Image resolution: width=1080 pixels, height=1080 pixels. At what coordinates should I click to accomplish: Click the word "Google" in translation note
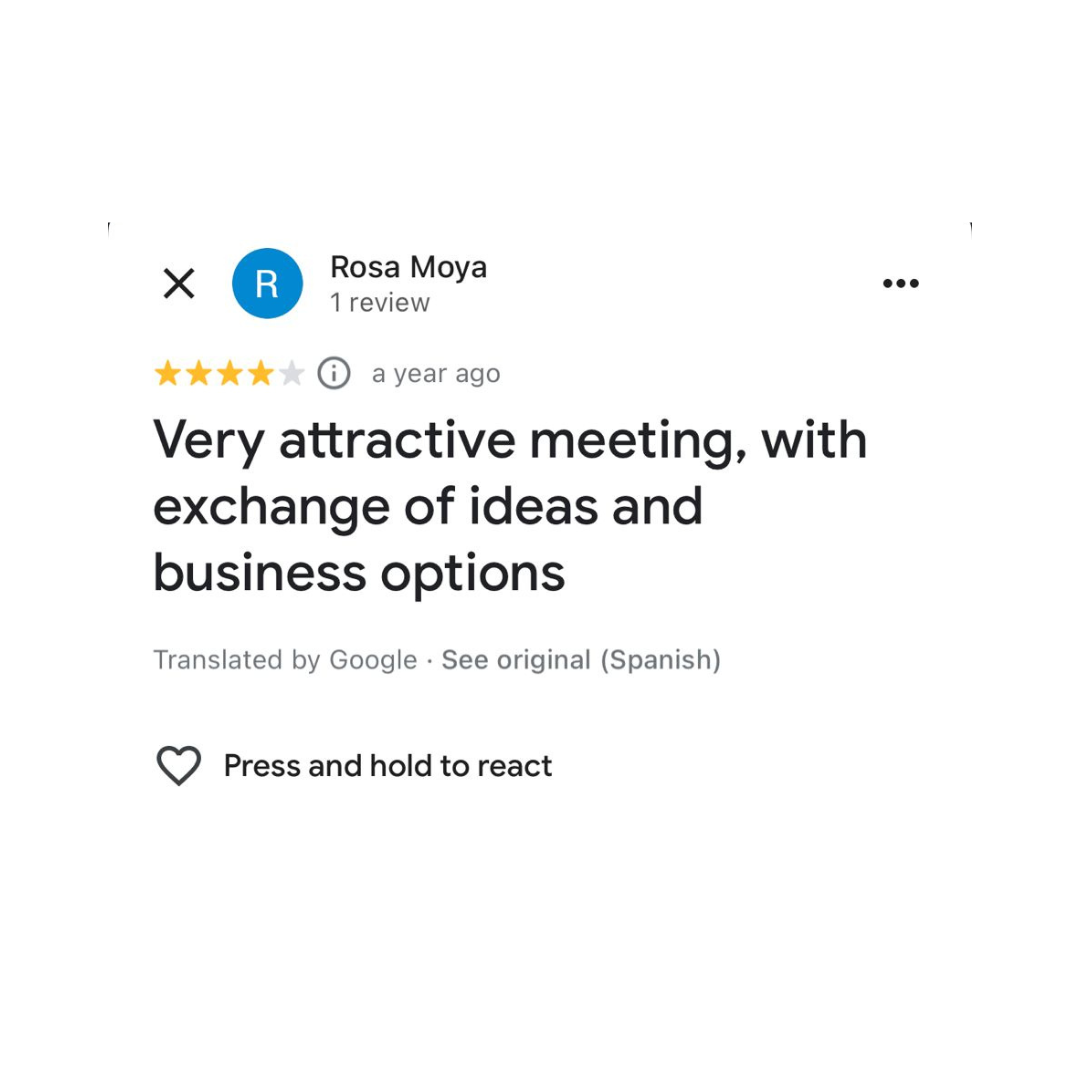coord(373,660)
